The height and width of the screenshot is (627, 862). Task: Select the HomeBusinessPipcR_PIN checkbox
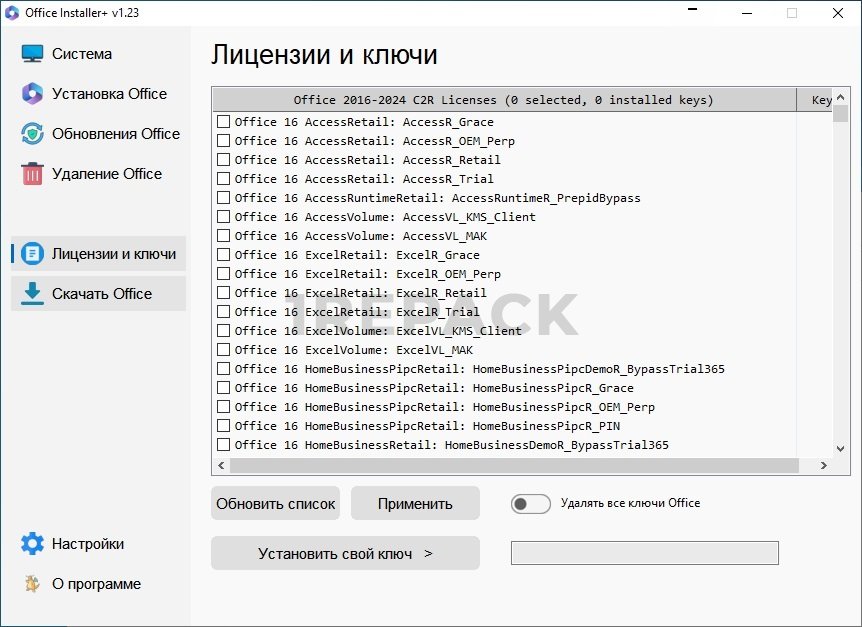pos(224,426)
